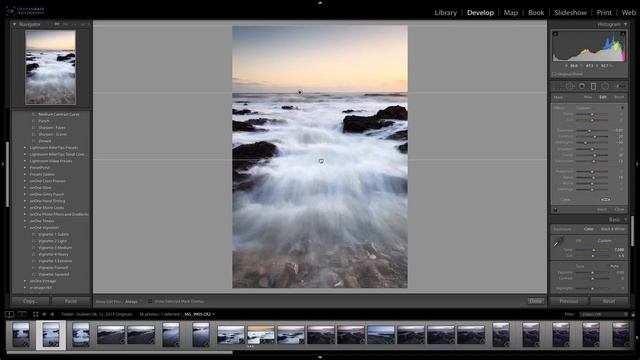Expand the Lightroom Video Presets folder
Image resolution: width=640 pixels, height=360 pixels.
coord(25,161)
